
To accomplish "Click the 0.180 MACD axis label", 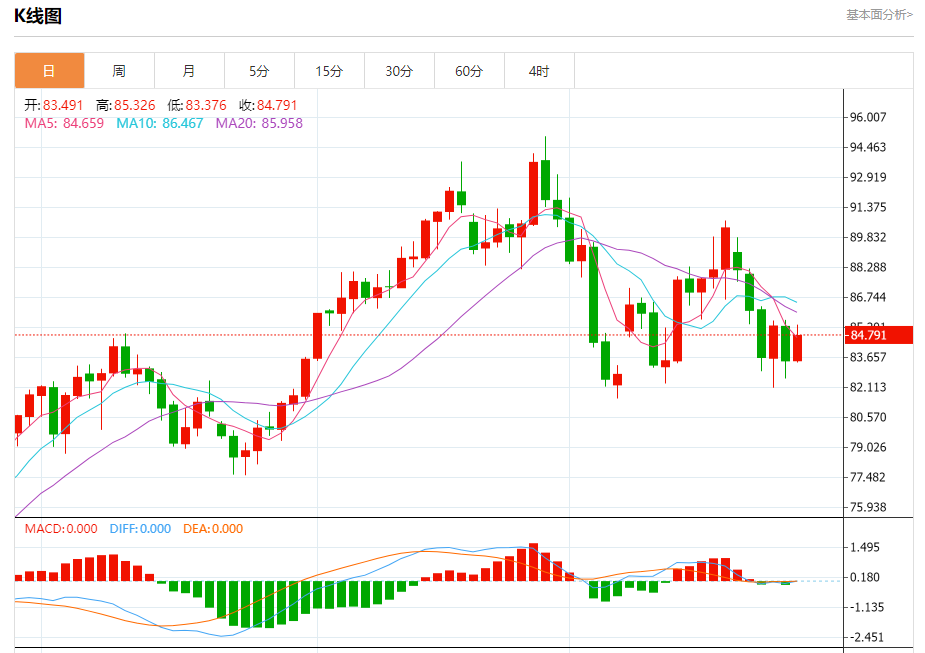I will pos(864,577).
